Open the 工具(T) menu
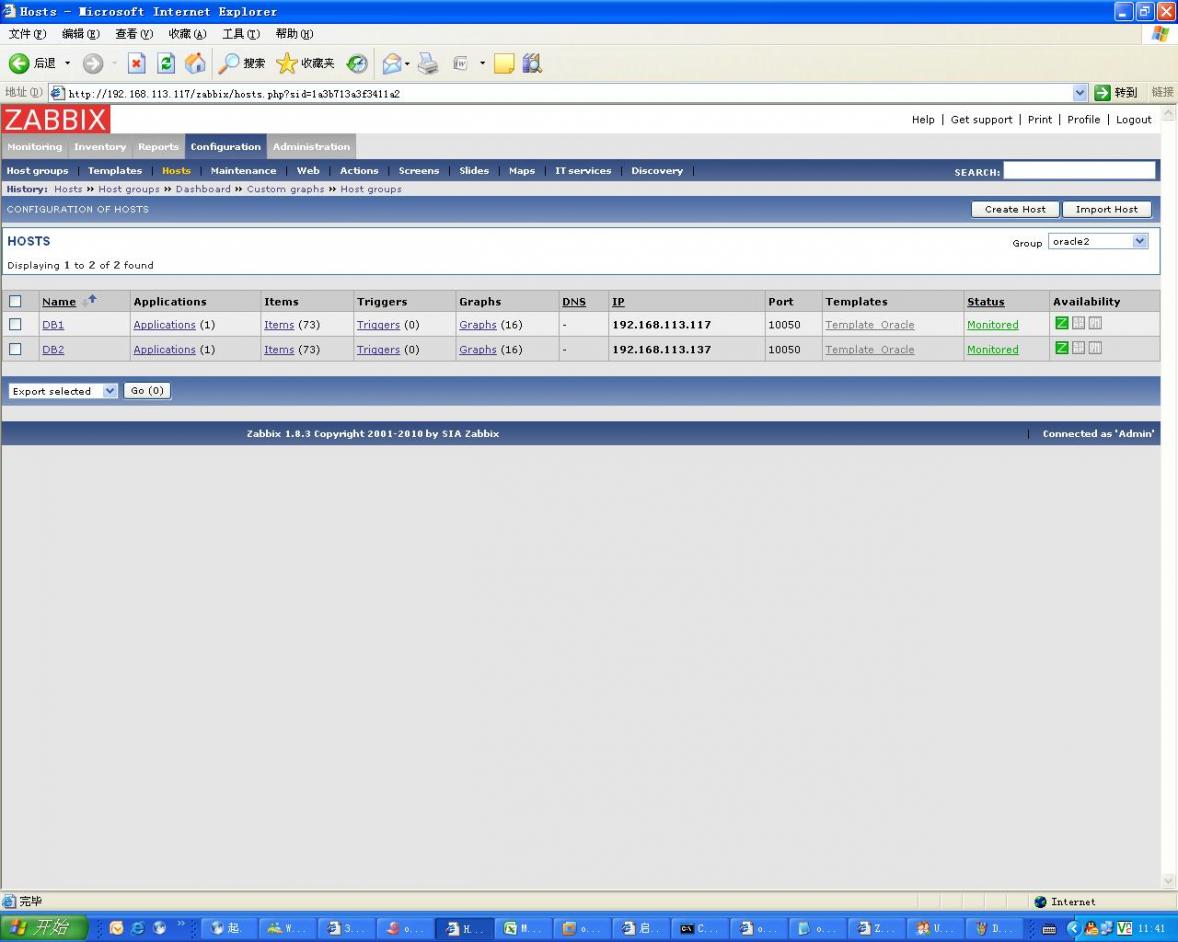The width and height of the screenshot is (1178, 942). point(240,34)
